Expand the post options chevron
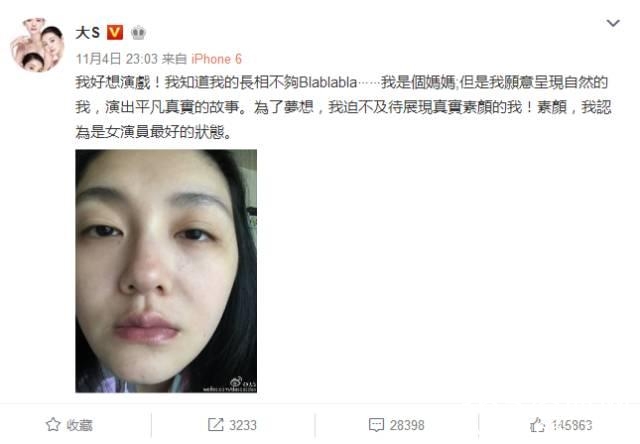Screen dimensions: 640x444 (x=613, y=23)
